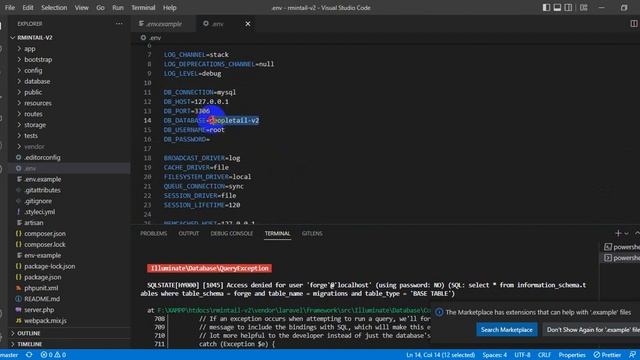Click Don't Show Again for .example files
The height and width of the screenshot is (360, 640).
point(592,330)
